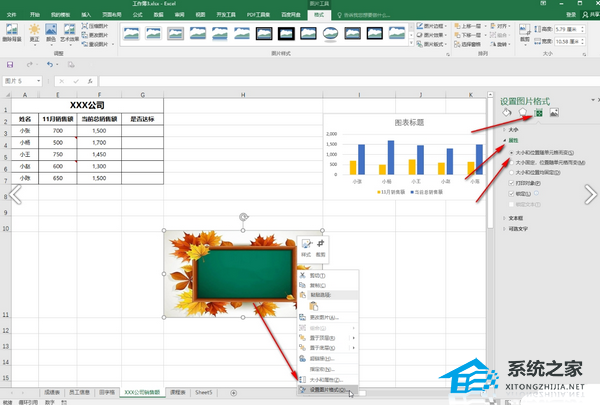This screenshot has height=405, width=600.
Task: Click the Crop icon in the mini toolbar
Action: click(x=321, y=248)
